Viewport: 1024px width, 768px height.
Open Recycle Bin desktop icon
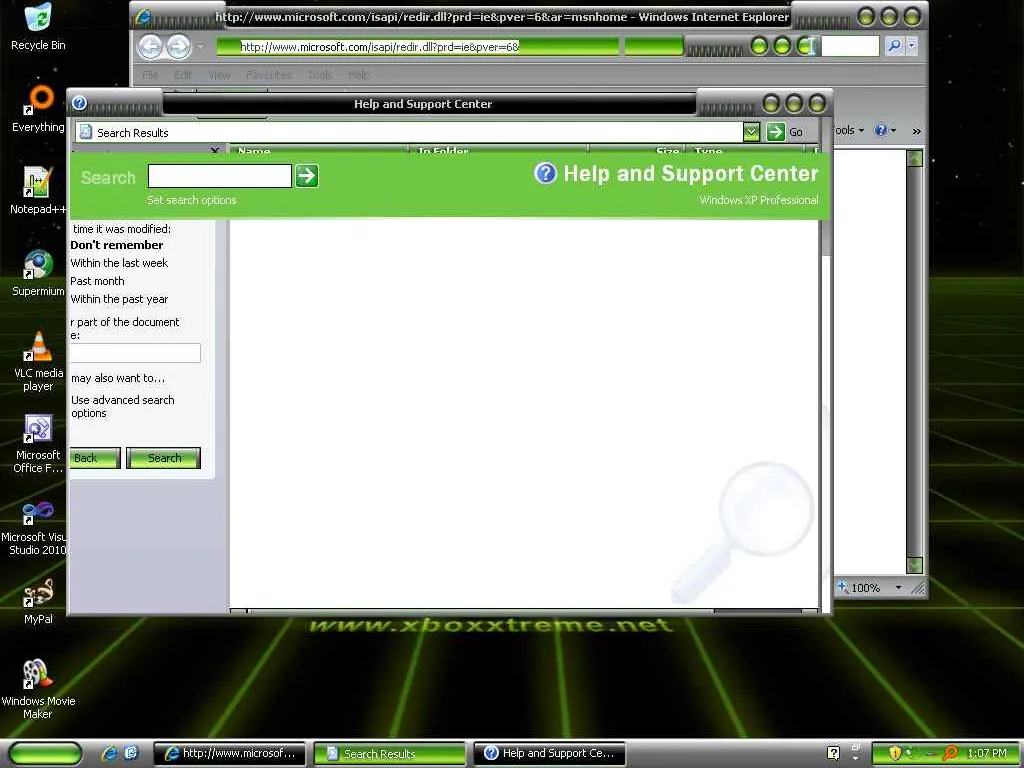click(38, 27)
